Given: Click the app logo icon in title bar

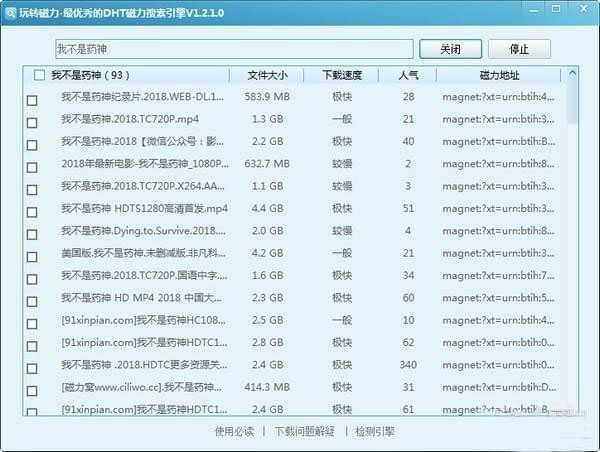Looking at the screenshot, I should pyautogui.click(x=11, y=13).
